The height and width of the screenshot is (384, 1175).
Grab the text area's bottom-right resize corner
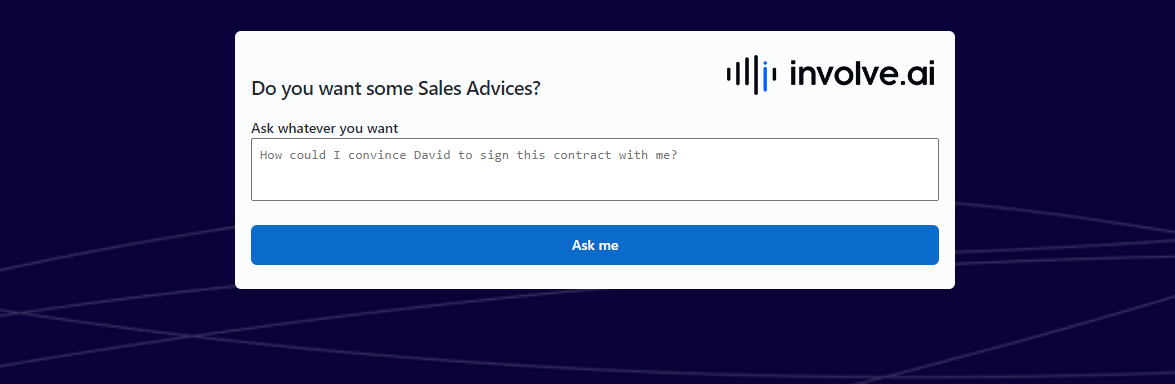pos(934,196)
